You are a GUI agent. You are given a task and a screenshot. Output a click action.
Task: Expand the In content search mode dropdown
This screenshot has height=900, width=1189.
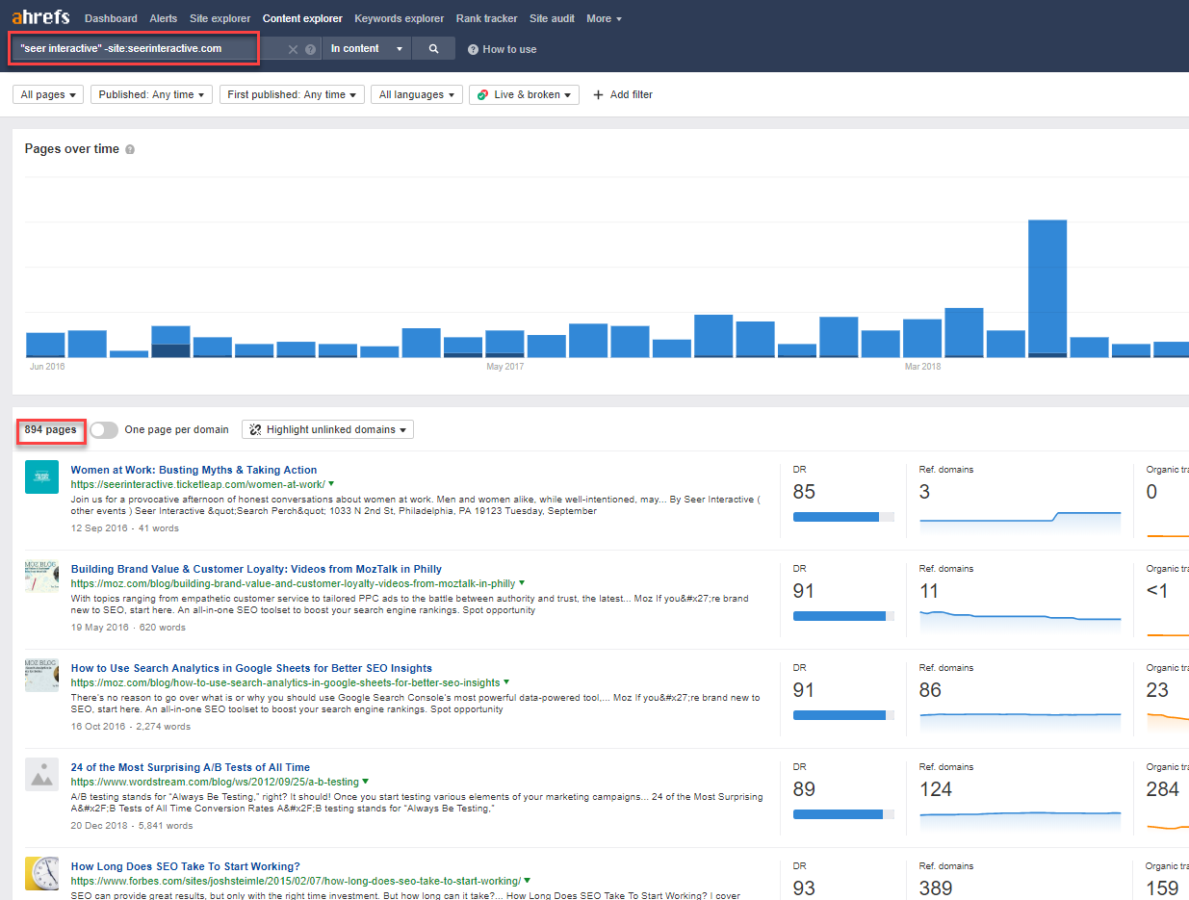367,49
